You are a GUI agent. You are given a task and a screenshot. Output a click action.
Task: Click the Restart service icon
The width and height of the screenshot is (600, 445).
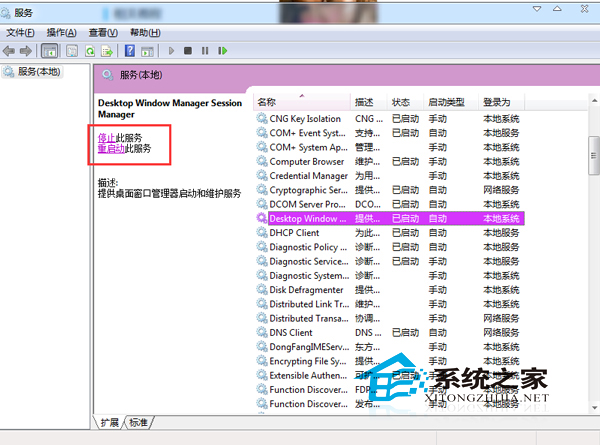[x=222, y=51]
